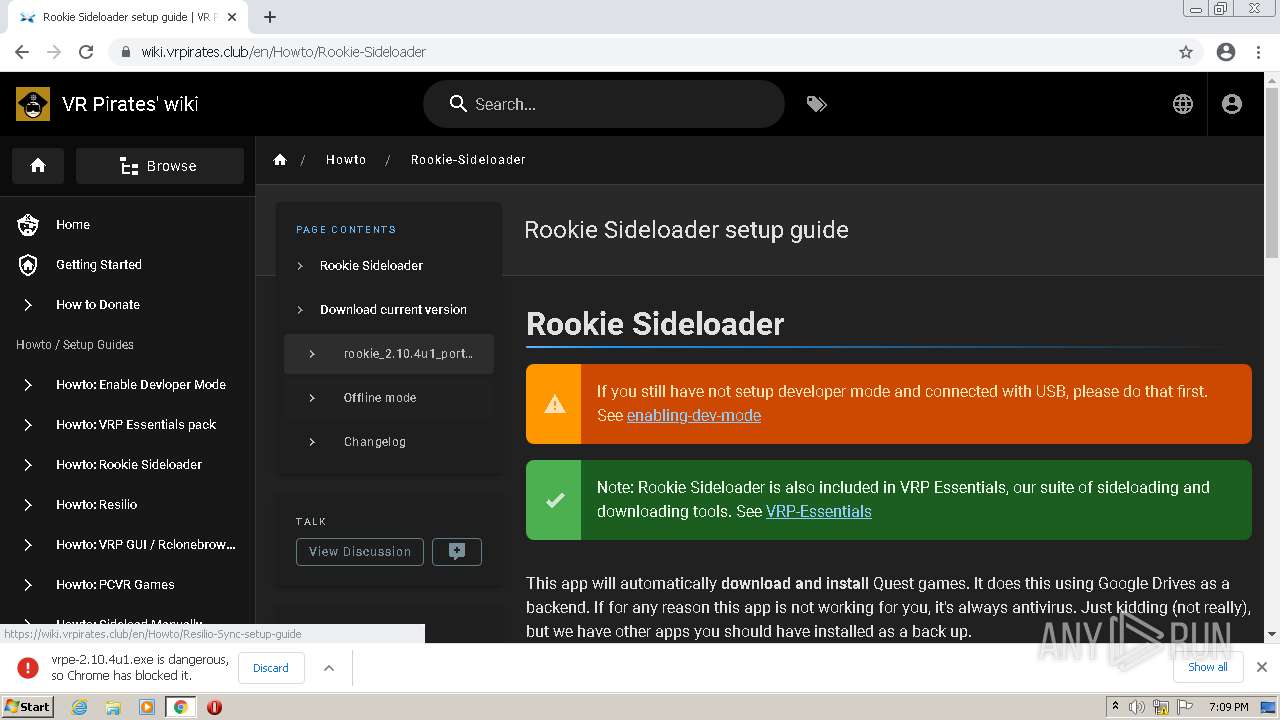The width and height of the screenshot is (1280, 720).
Task: Click the action center flag icon
Action: tap(1184, 707)
